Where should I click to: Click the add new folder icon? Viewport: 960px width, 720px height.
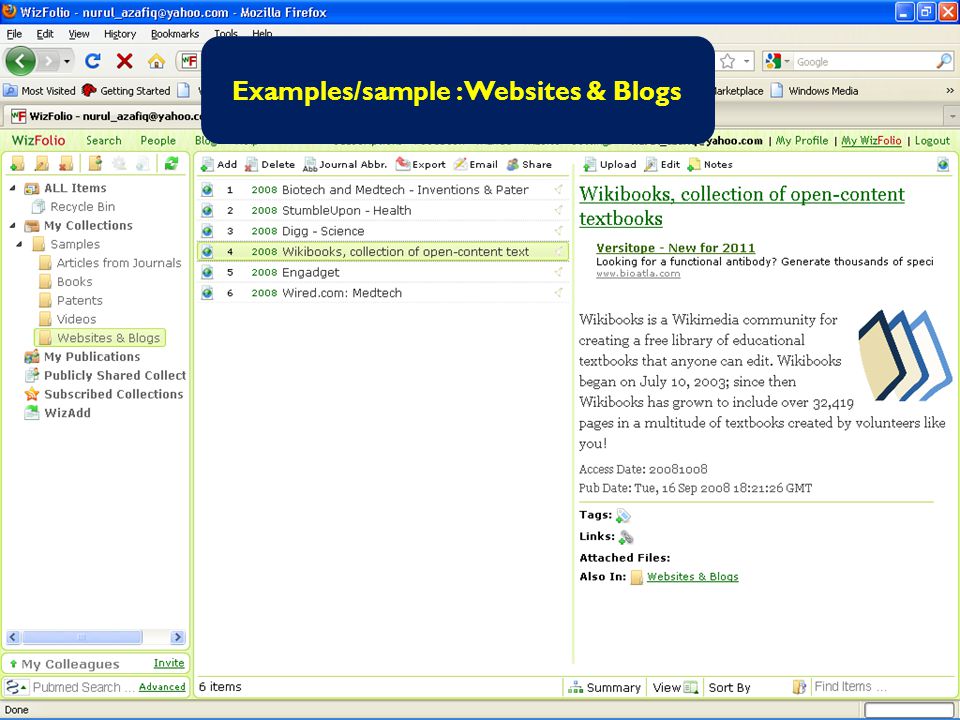17,163
